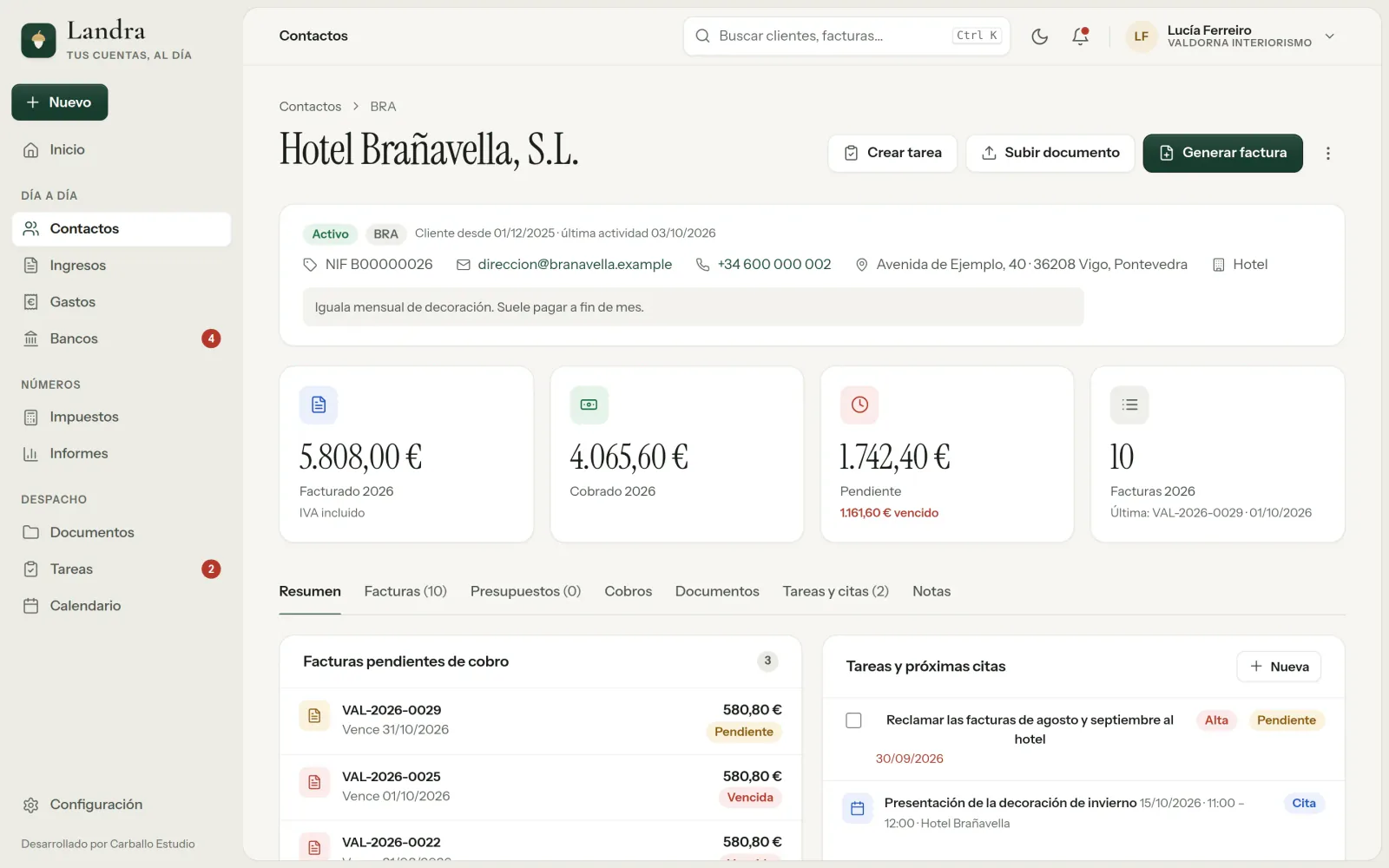Open the Presupuestos (0) tab
Screen dimensions: 1389x868
pos(525,591)
